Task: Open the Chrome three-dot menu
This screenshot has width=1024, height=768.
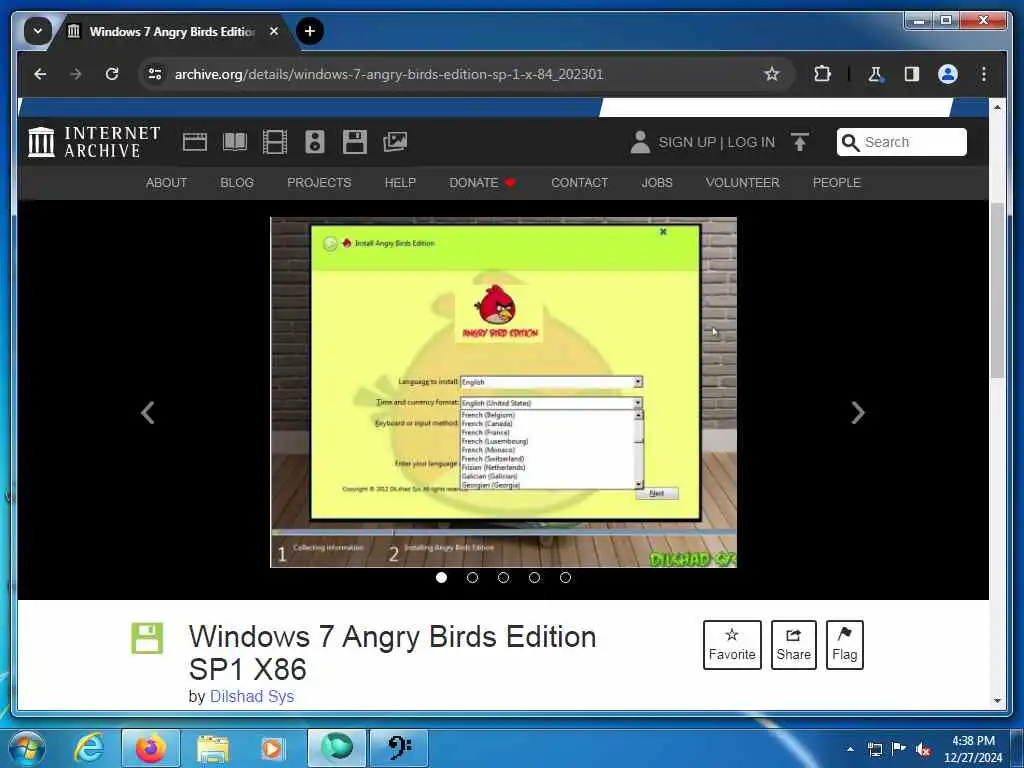Action: pyautogui.click(x=984, y=74)
